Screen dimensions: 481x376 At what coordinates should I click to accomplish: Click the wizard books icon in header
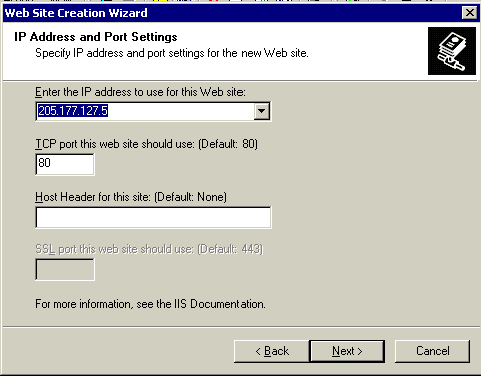[452, 51]
